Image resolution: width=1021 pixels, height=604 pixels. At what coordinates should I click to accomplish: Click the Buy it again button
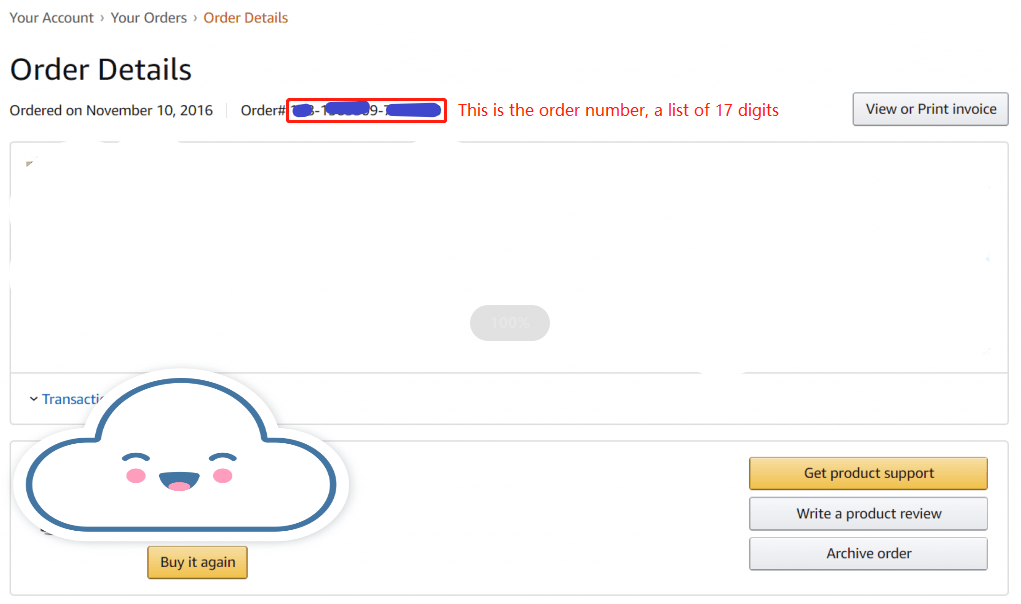tap(197, 562)
